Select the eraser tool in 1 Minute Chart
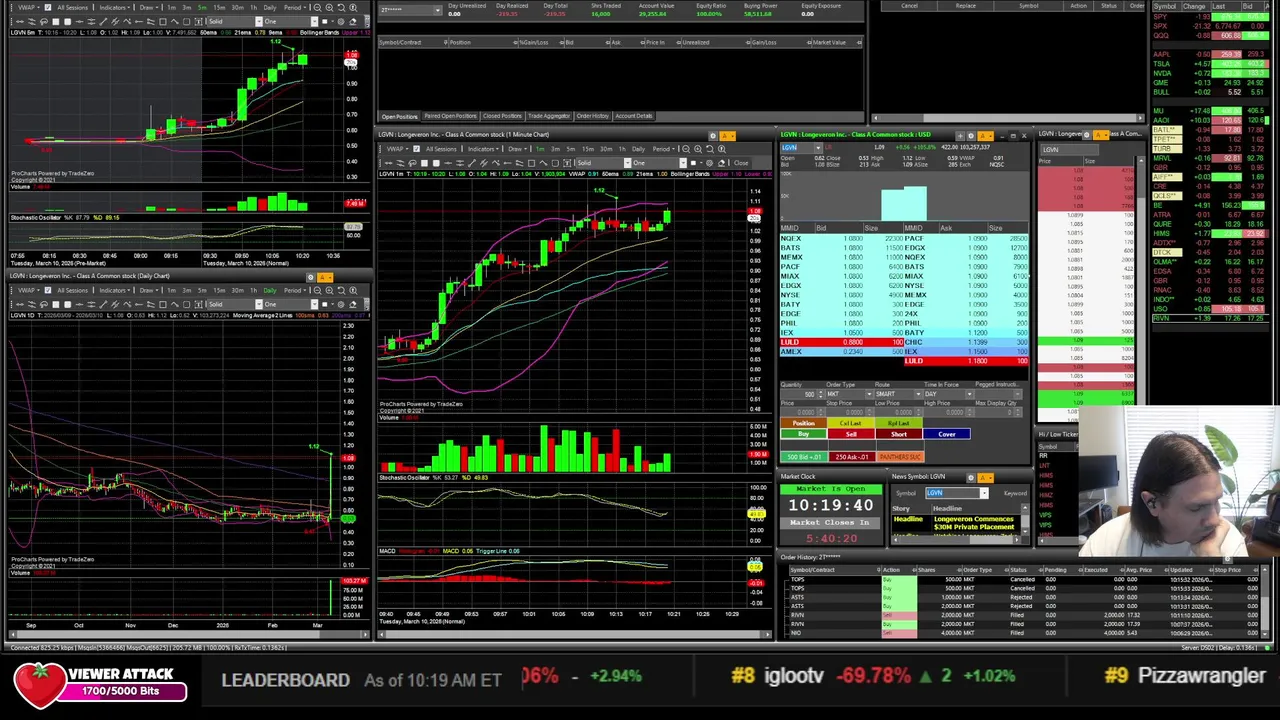 tap(721, 163)
